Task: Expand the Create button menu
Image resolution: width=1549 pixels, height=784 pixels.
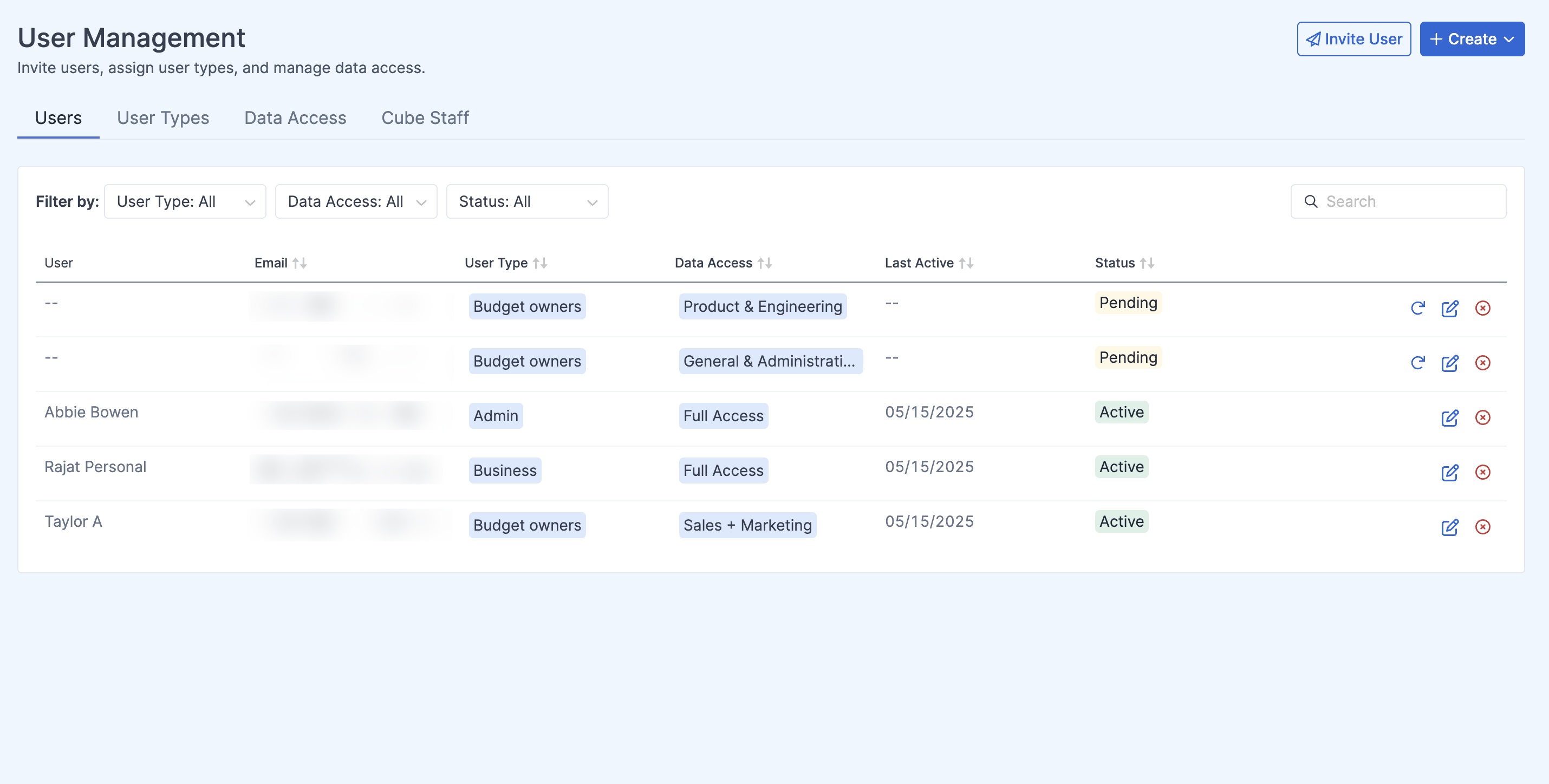Action: (1472, 39)
